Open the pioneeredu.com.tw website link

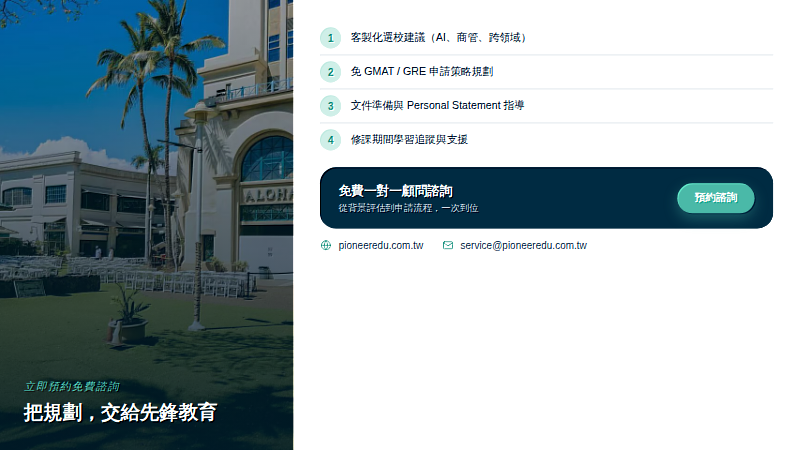[x=381, y=245]
